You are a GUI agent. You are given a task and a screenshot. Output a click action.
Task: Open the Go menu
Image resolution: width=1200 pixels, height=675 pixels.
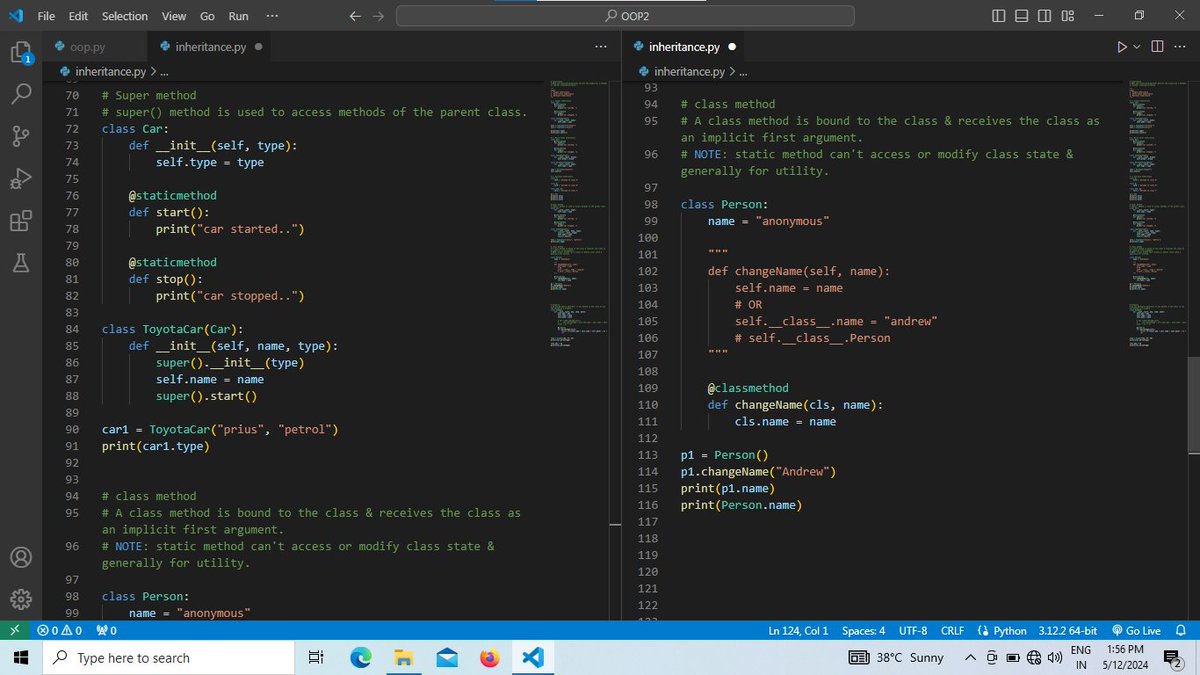point(208,16)
